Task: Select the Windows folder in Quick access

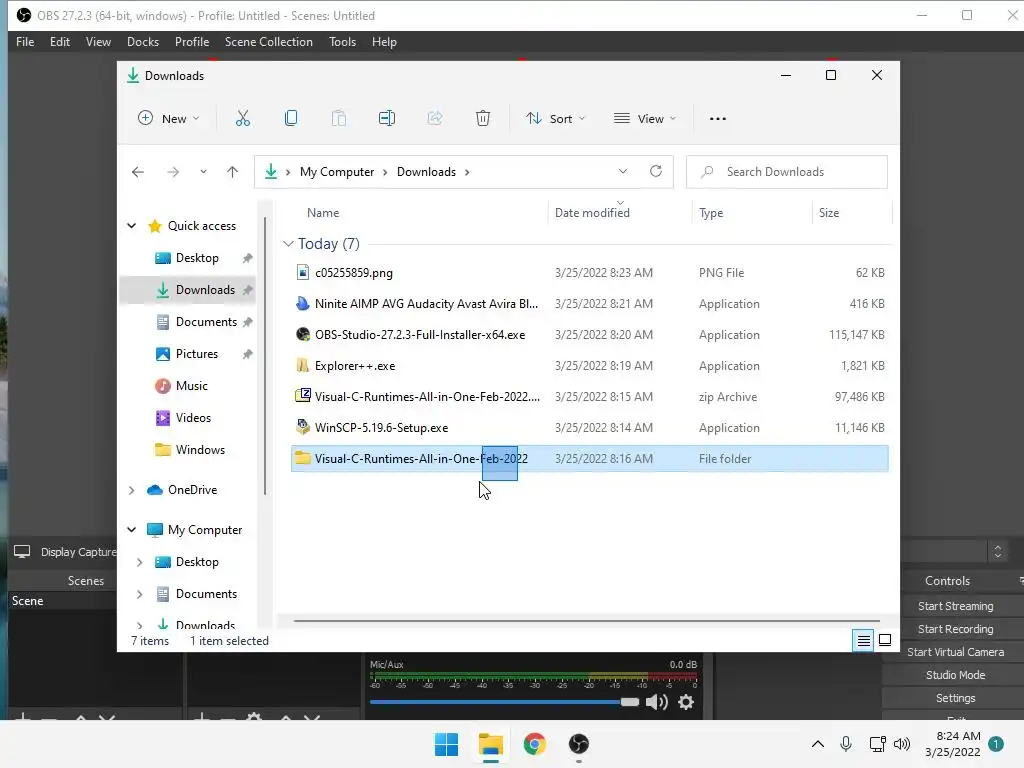Action: coord(200,450)
